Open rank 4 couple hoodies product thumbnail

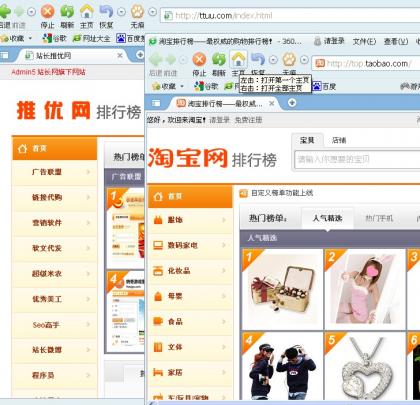pos(282,365)
